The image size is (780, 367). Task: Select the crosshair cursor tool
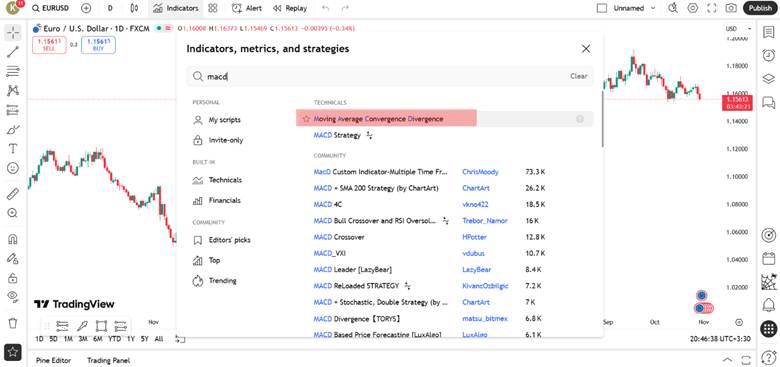pyautogui.click(x=13, y=33)
